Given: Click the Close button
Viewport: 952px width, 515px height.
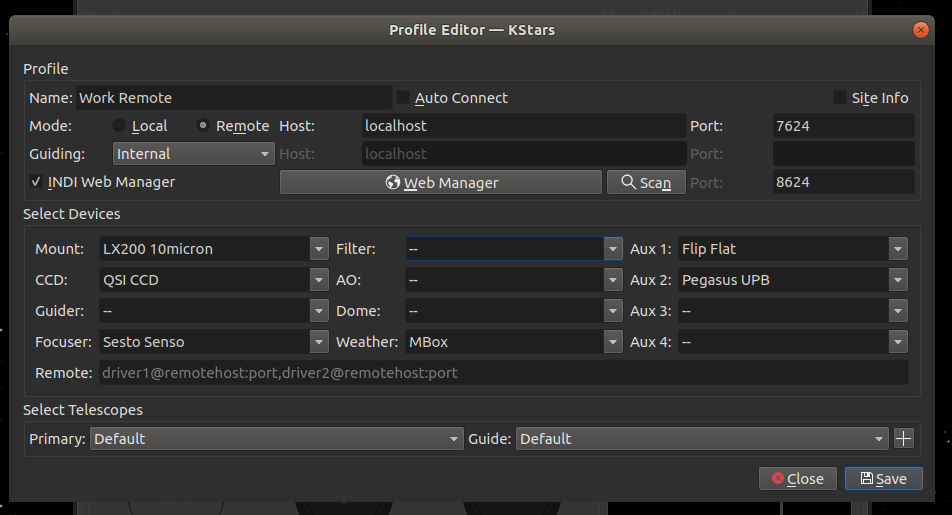Looking at the screenshot, I should 798,479.
